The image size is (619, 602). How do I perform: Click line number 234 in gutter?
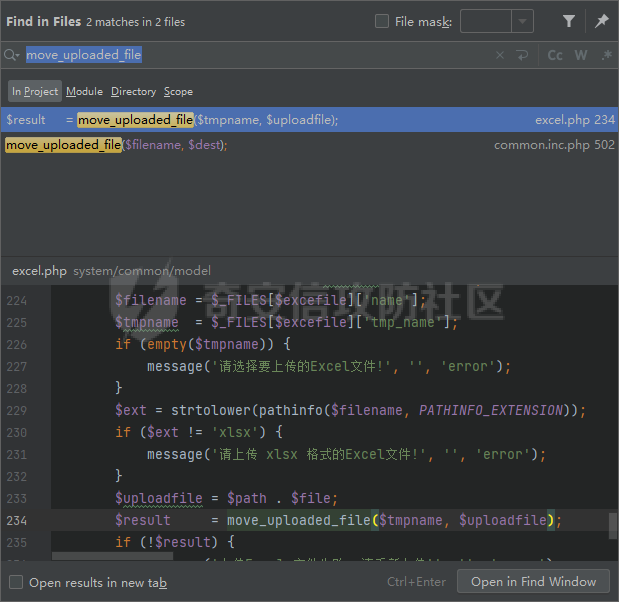tap(17, 521)
